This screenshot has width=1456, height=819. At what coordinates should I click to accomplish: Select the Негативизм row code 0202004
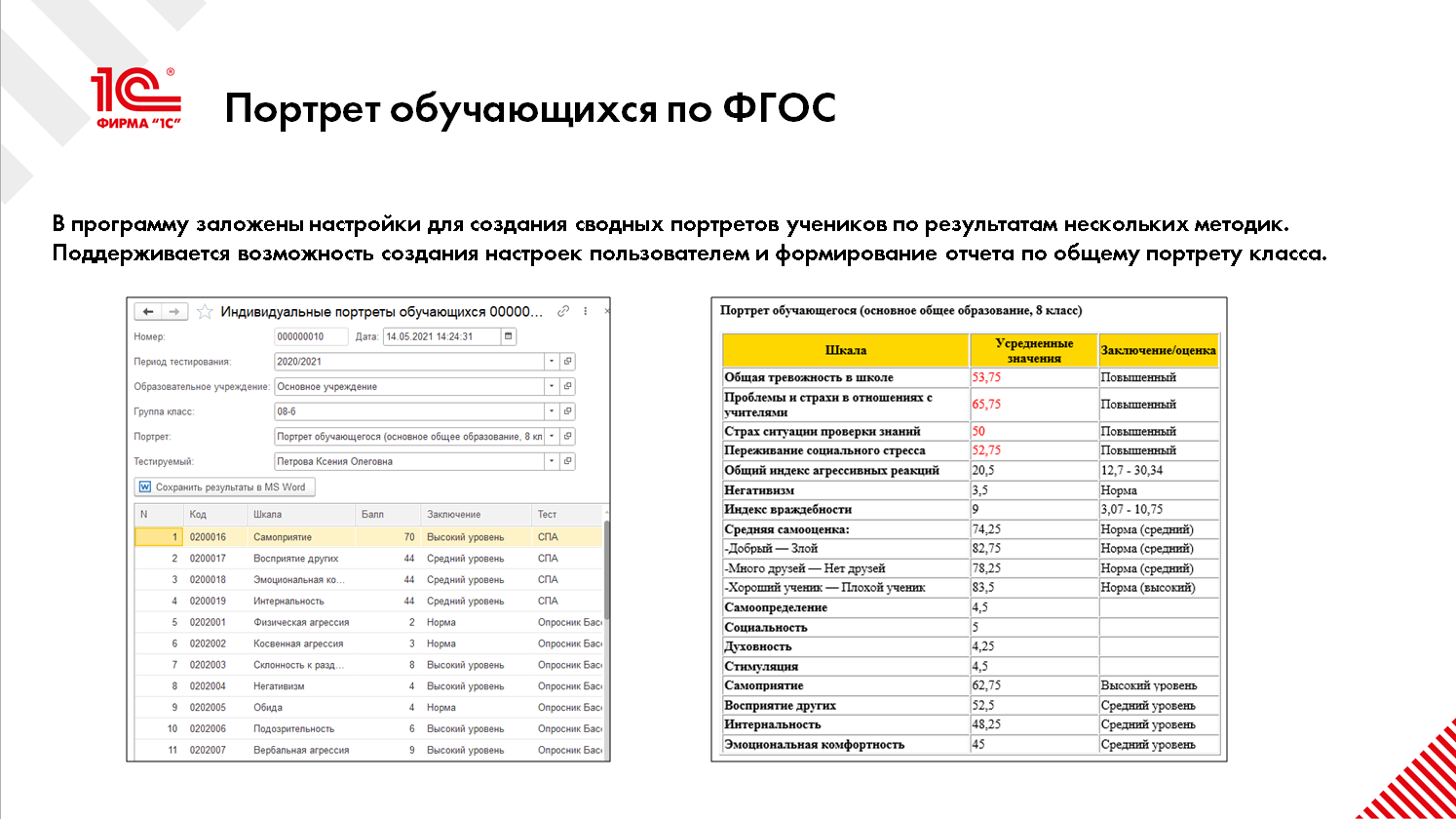click(x=368, y=686)
